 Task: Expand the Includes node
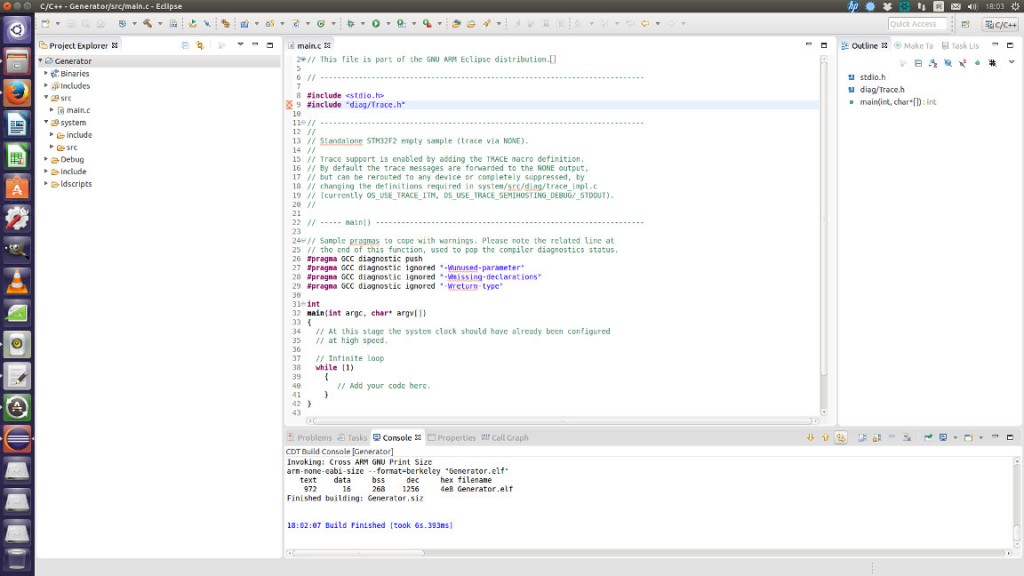coord(46,86)
